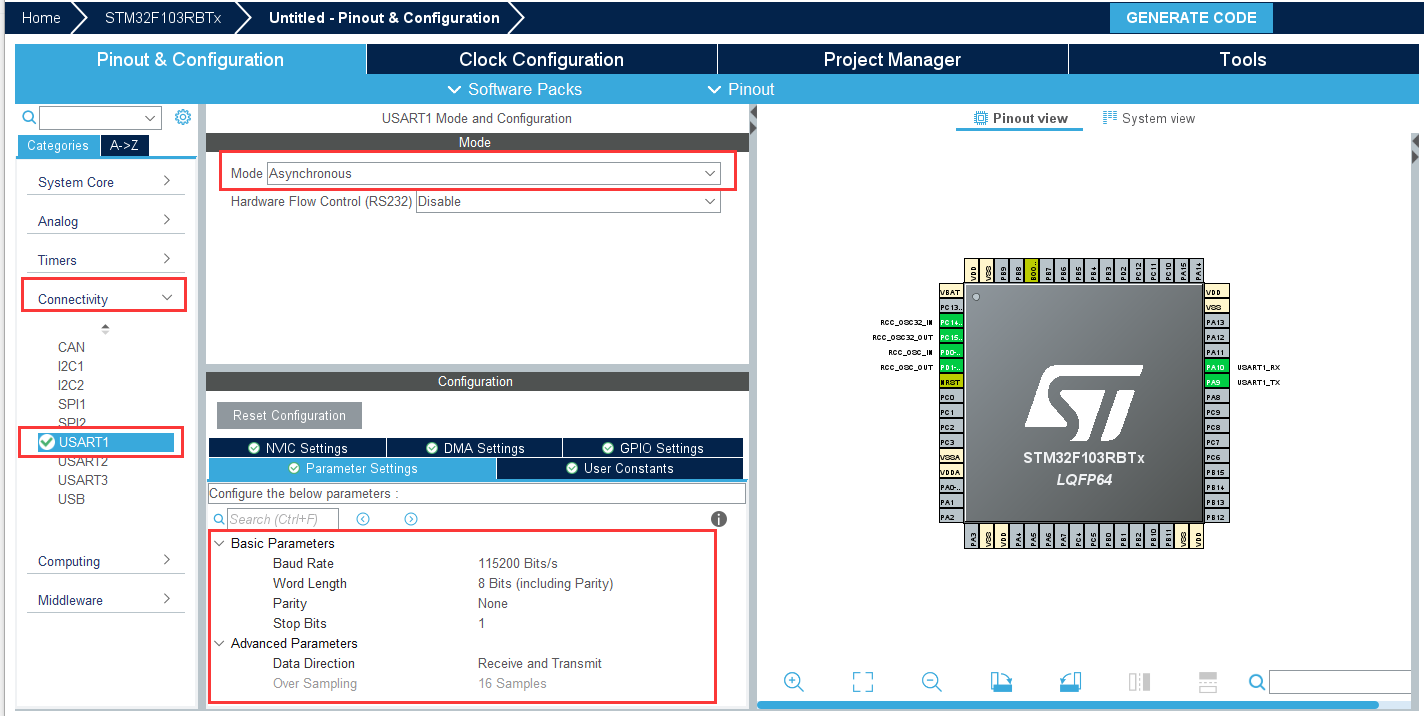Rotate chip clockwise icon
1424x716 pixels.
[x=1001, y=682]
